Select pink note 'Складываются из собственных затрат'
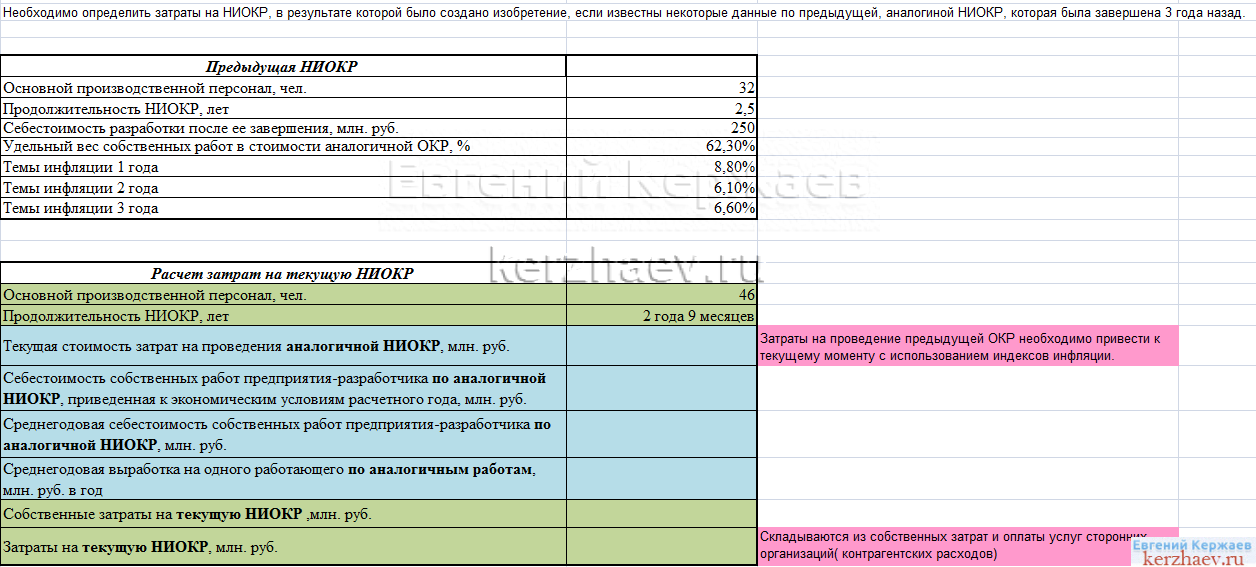The height and width of the screenshot is (567, 1256). pyautogui.click(x=968, y=546)
